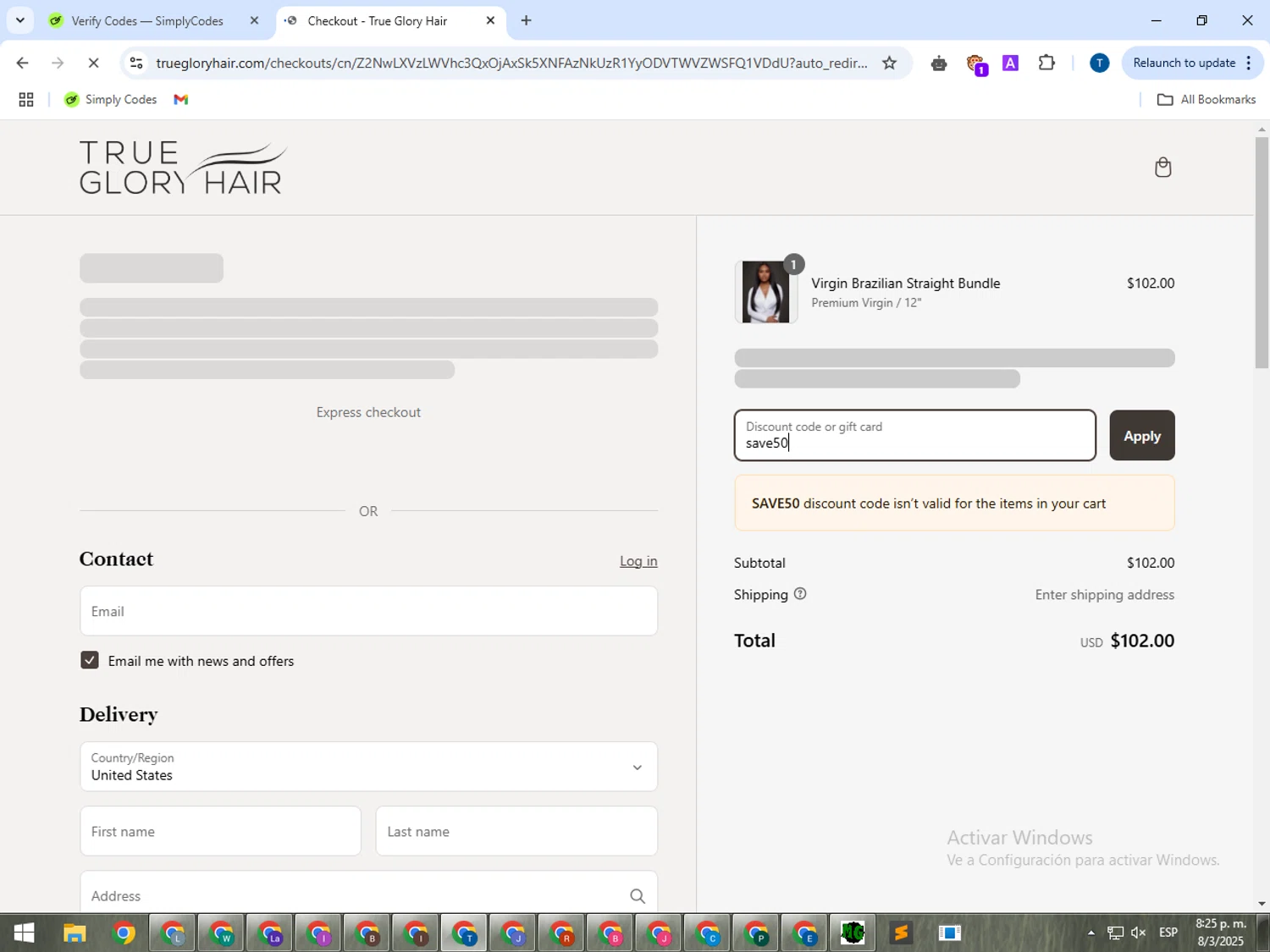
Task: Open the Chrome three-dot menu
Action: coord(1248,63)
